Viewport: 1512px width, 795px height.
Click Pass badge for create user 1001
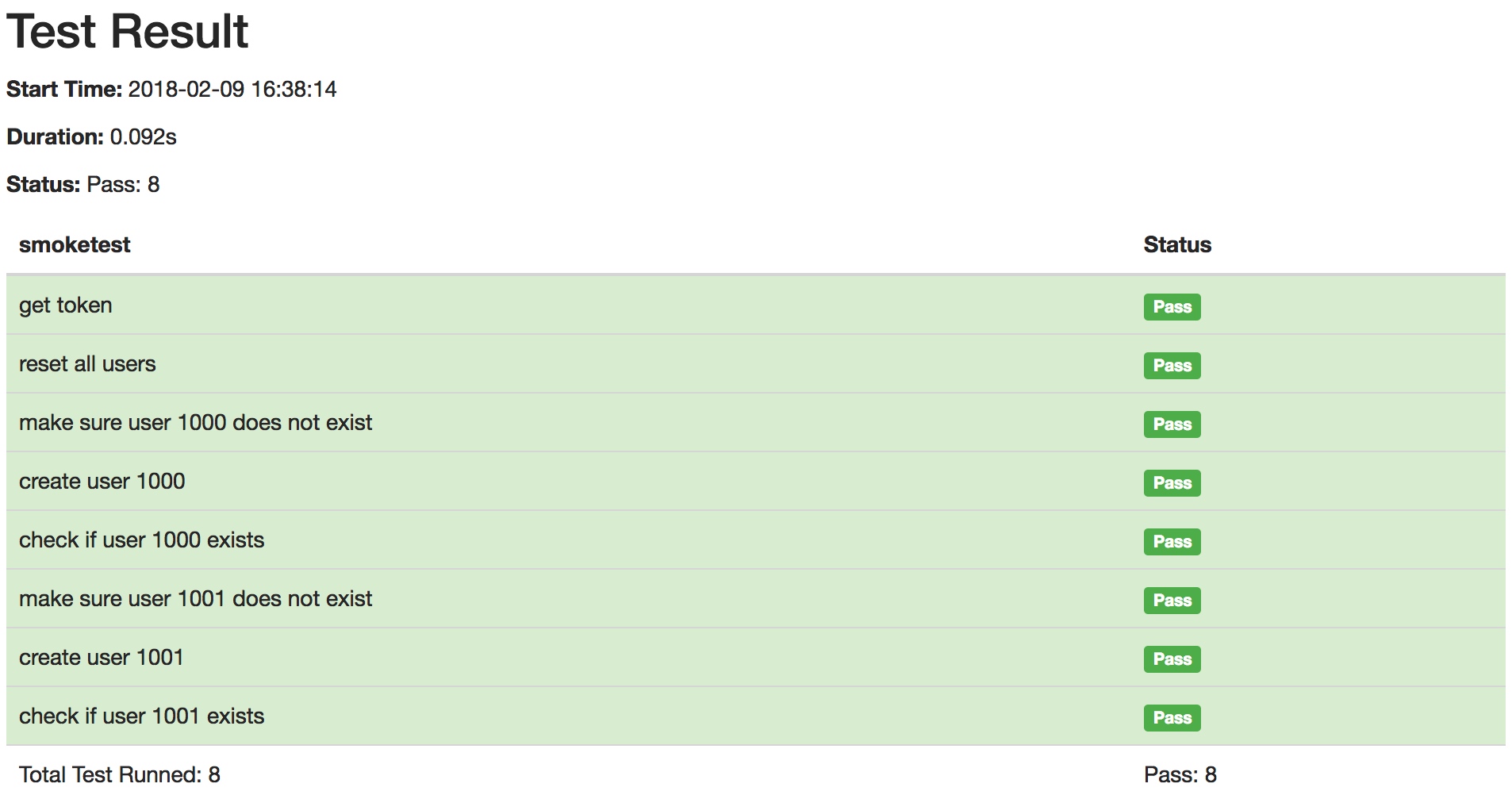click(1172, 659)
